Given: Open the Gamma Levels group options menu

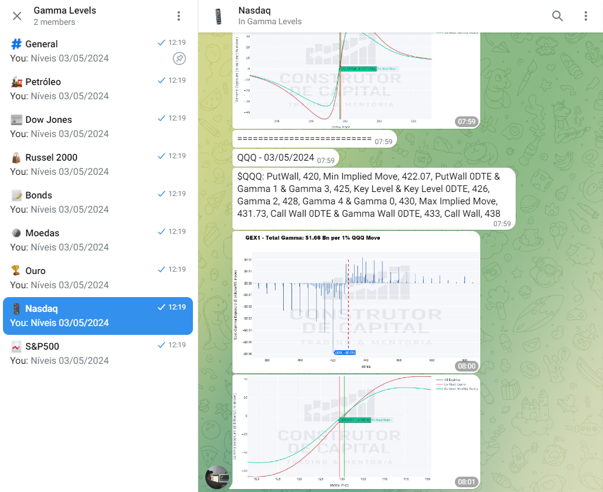Looking at the screenshot, I should coord(178,16).
